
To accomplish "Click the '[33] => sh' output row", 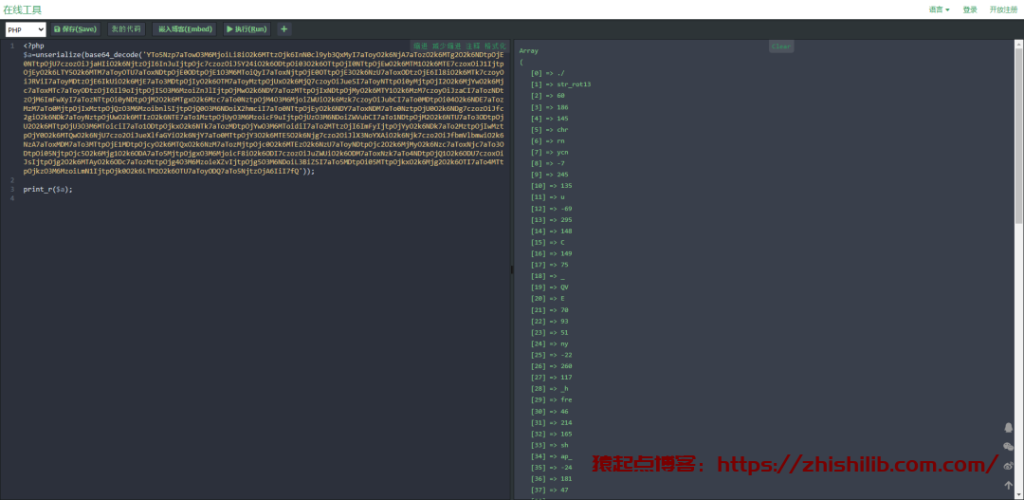I will (x=549, y=445).
